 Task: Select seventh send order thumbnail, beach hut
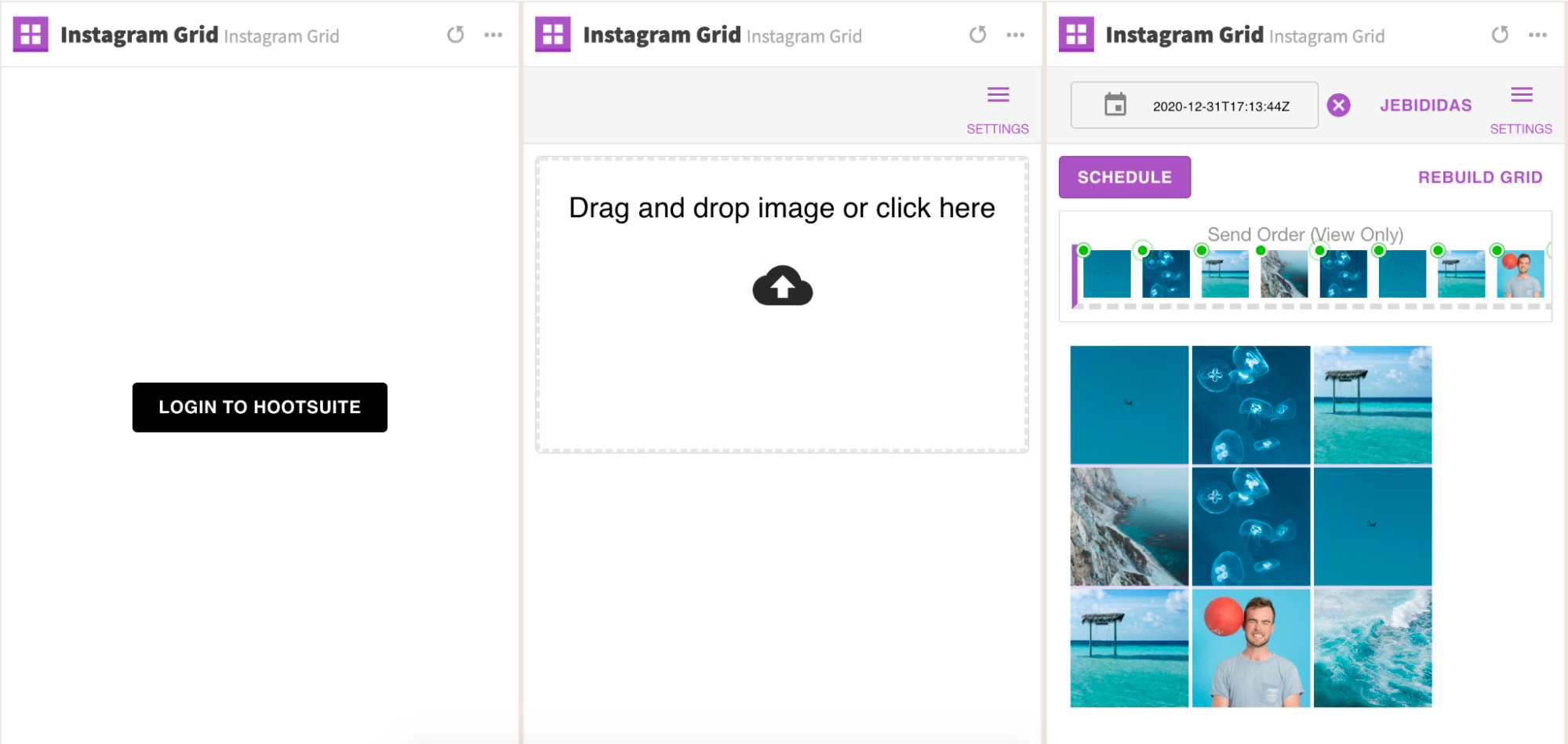coord(1461,274)
